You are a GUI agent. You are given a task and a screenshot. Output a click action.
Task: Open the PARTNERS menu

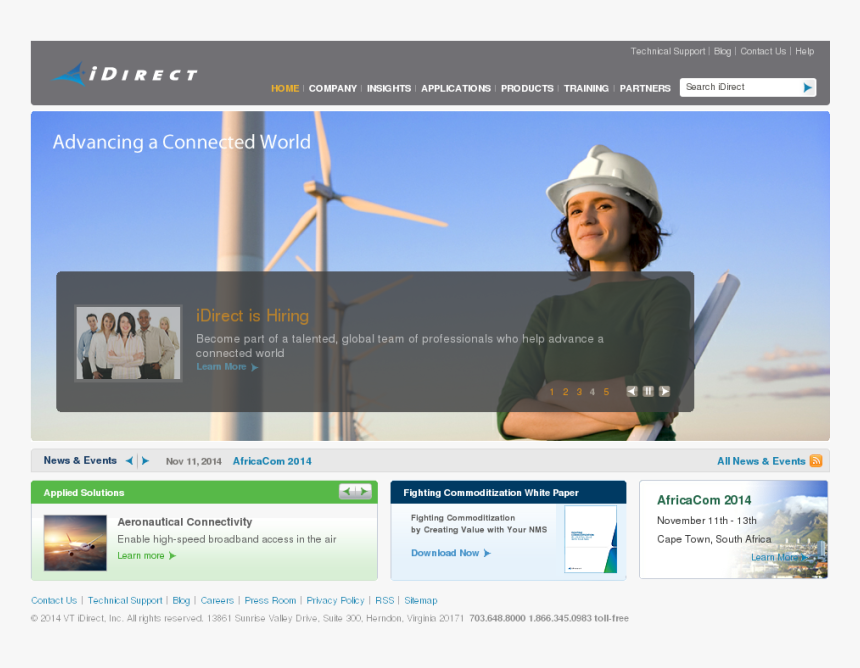(645, 88)
